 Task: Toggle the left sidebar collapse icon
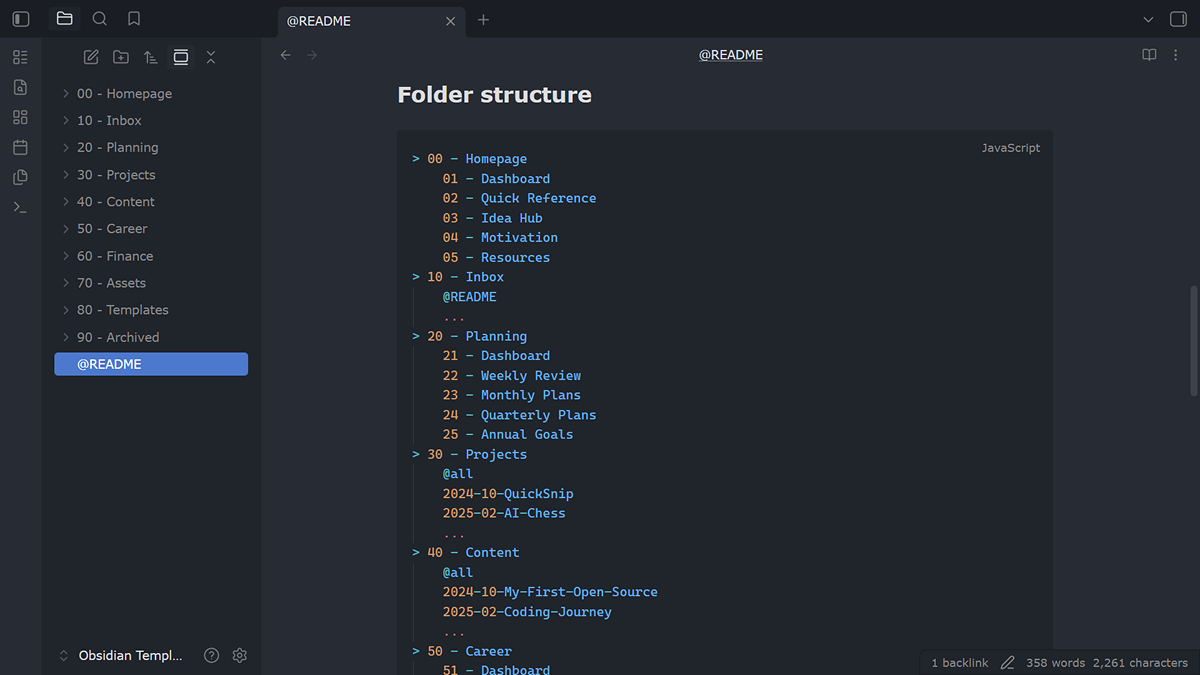[21, 19]
